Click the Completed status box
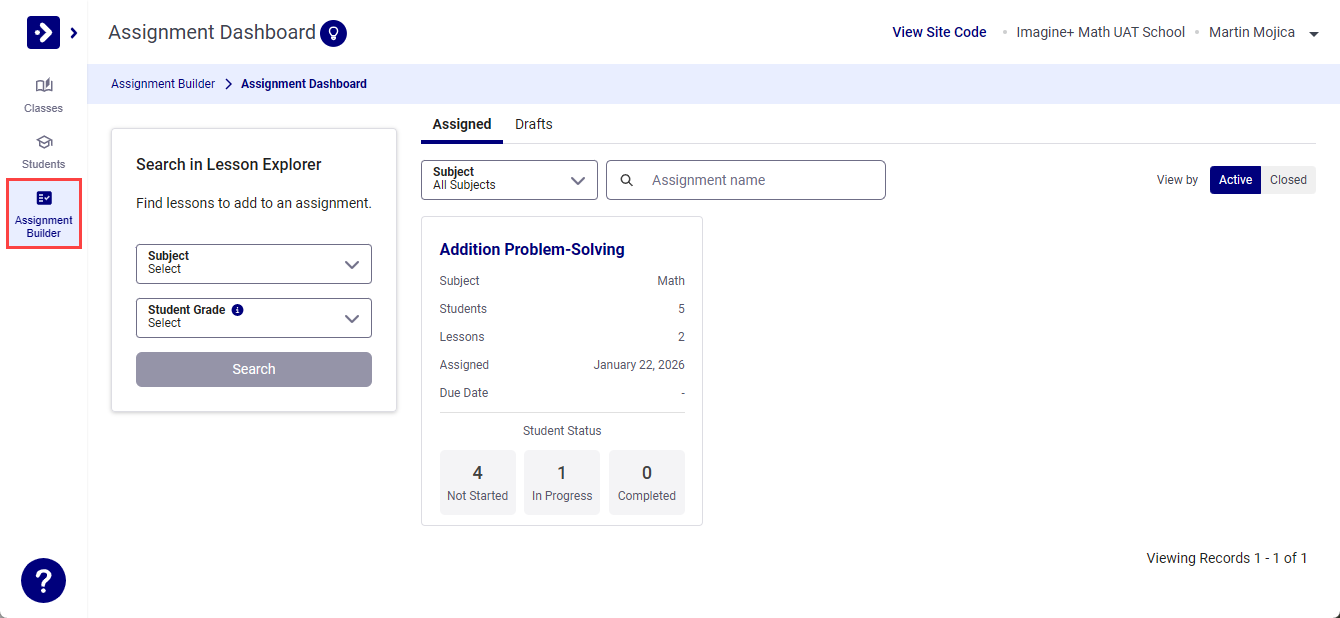Viewport: 1340px width, 618px height. [x=647, y=482]
